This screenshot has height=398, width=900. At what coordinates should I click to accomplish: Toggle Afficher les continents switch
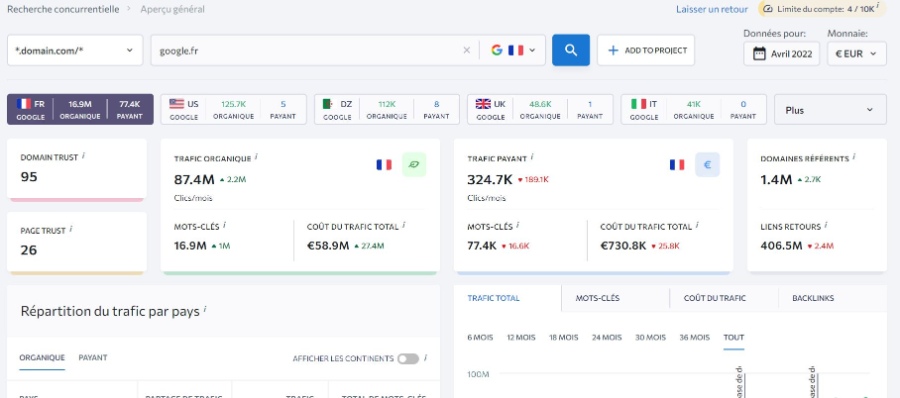[408, 358]
